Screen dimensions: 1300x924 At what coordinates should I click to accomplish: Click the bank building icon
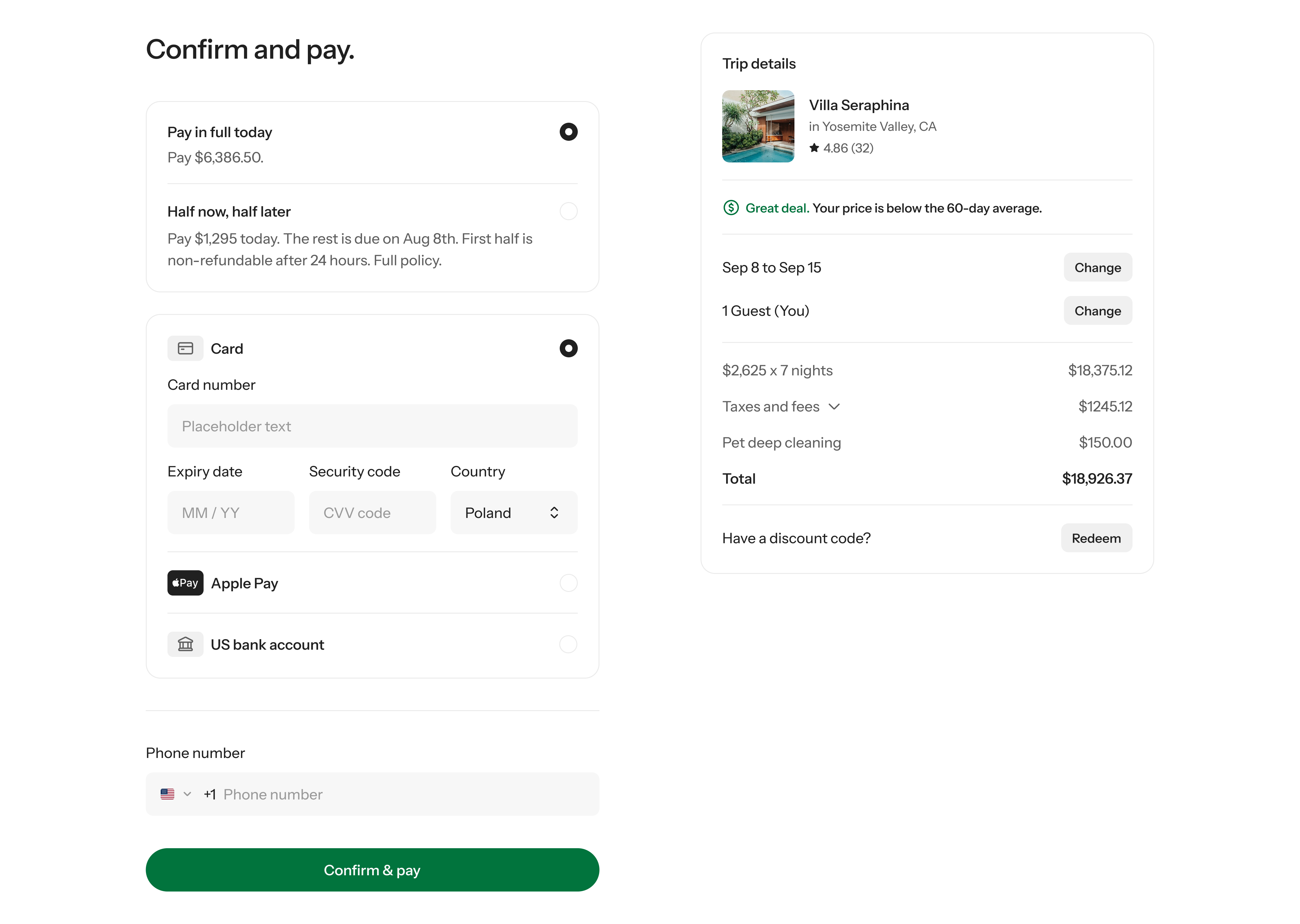185,644
